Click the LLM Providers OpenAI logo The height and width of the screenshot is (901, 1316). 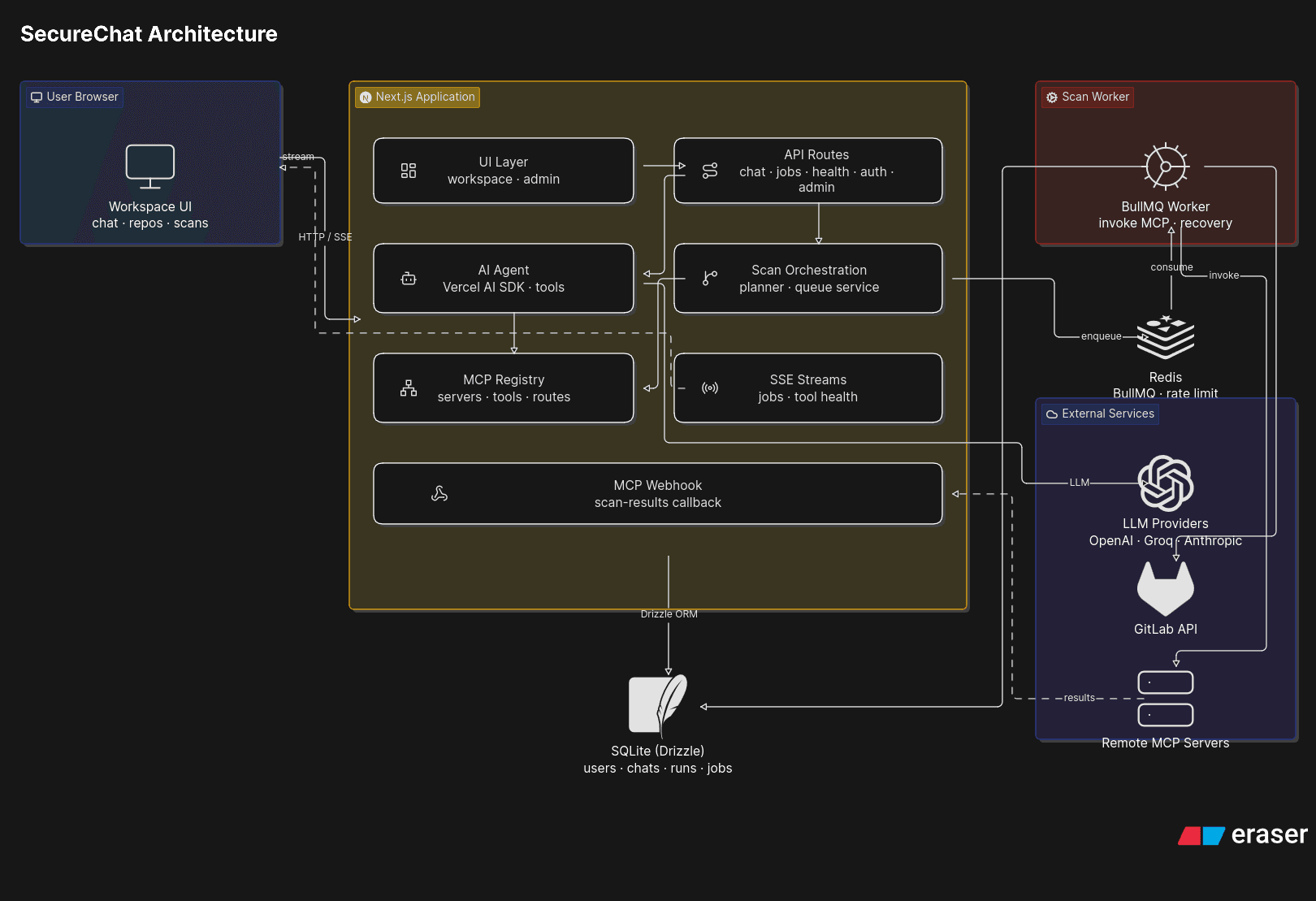1166,483
